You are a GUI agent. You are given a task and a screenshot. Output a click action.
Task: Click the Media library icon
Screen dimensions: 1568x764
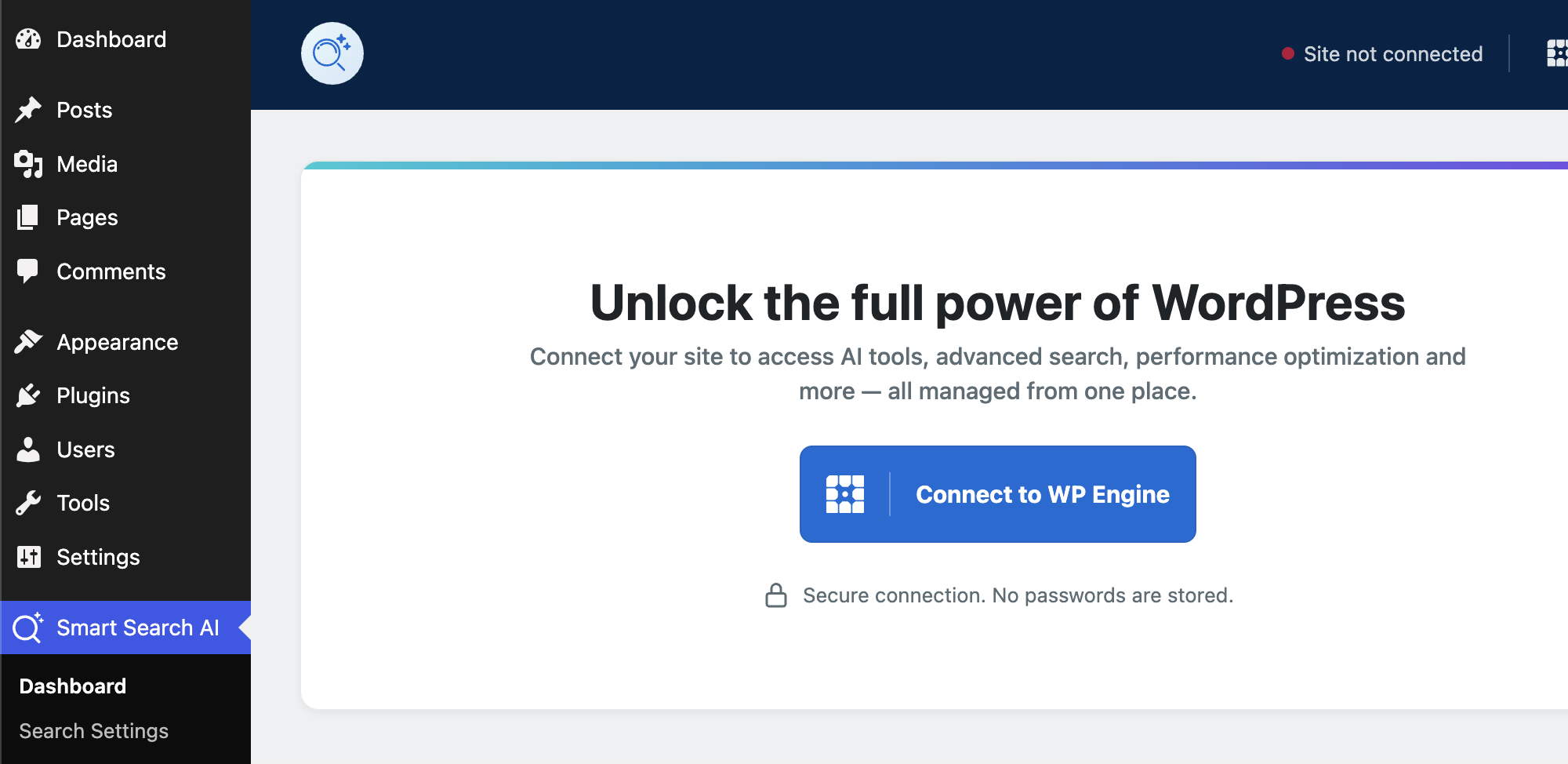coord(28,164)
